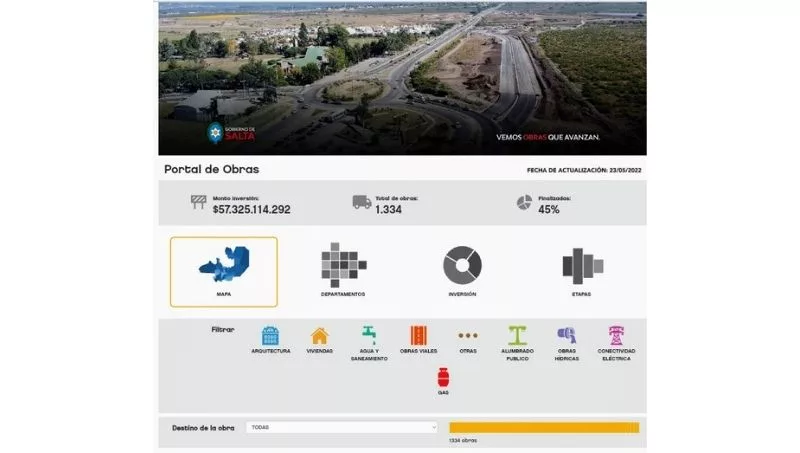Filter by Agua y Saneamiento faucet icon
This screenshot has width=800, height=453.
[369, 336]
